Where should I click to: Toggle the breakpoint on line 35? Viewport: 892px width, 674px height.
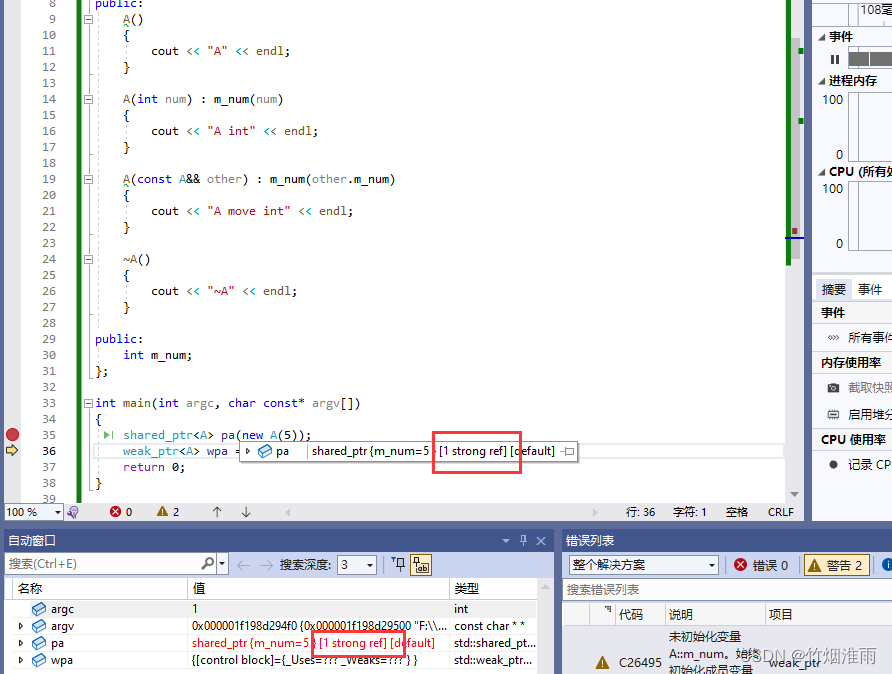13,435
